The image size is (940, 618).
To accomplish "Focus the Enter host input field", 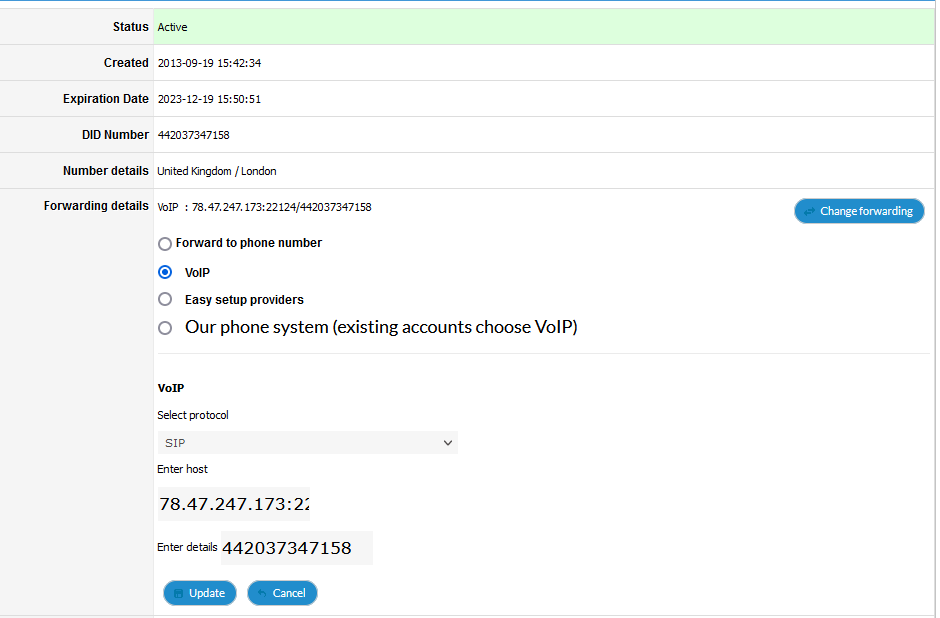I will (x=234, y=504).
